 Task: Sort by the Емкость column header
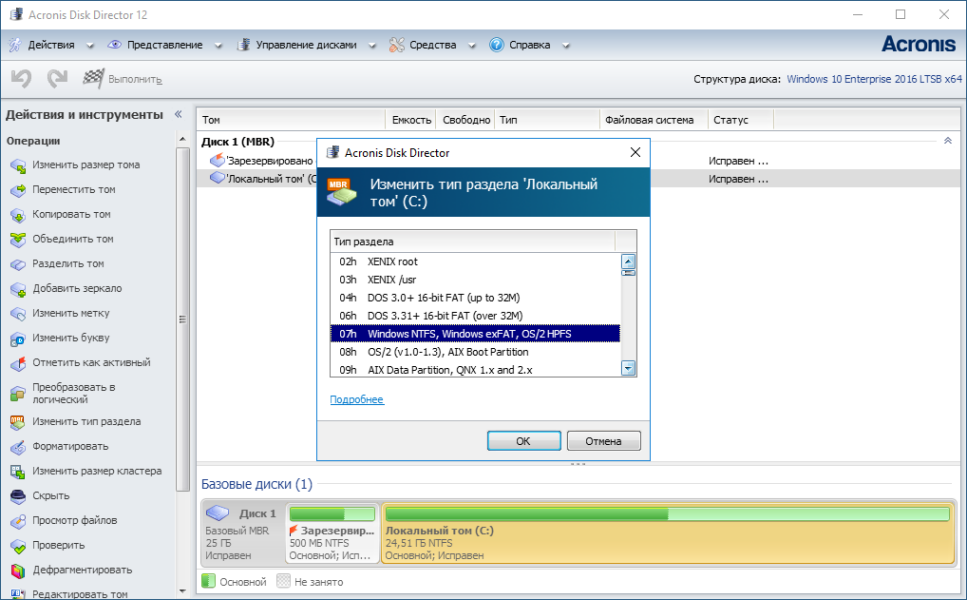[x=411, y=120]
